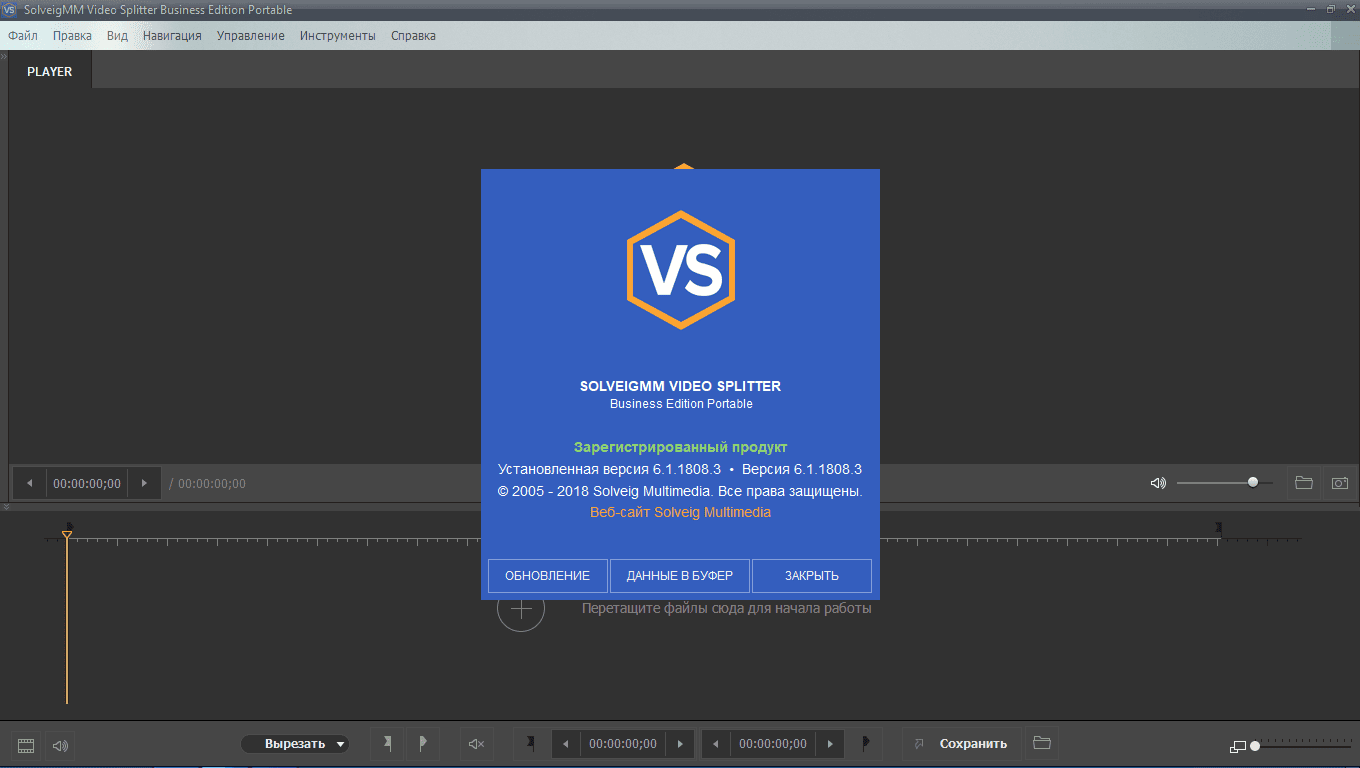Image resolution: width=1360 pixels, height=768 pixels.
Task: Click the orange playhead marker on the timeline
Action: (x=67, y=536)
